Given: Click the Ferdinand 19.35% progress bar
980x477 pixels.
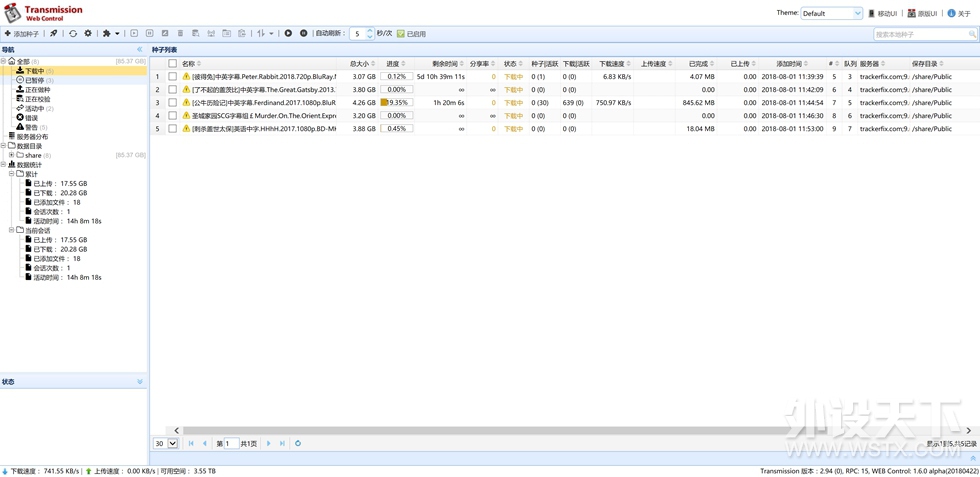Looking at the screenshot, I should (x=396, y=103).
